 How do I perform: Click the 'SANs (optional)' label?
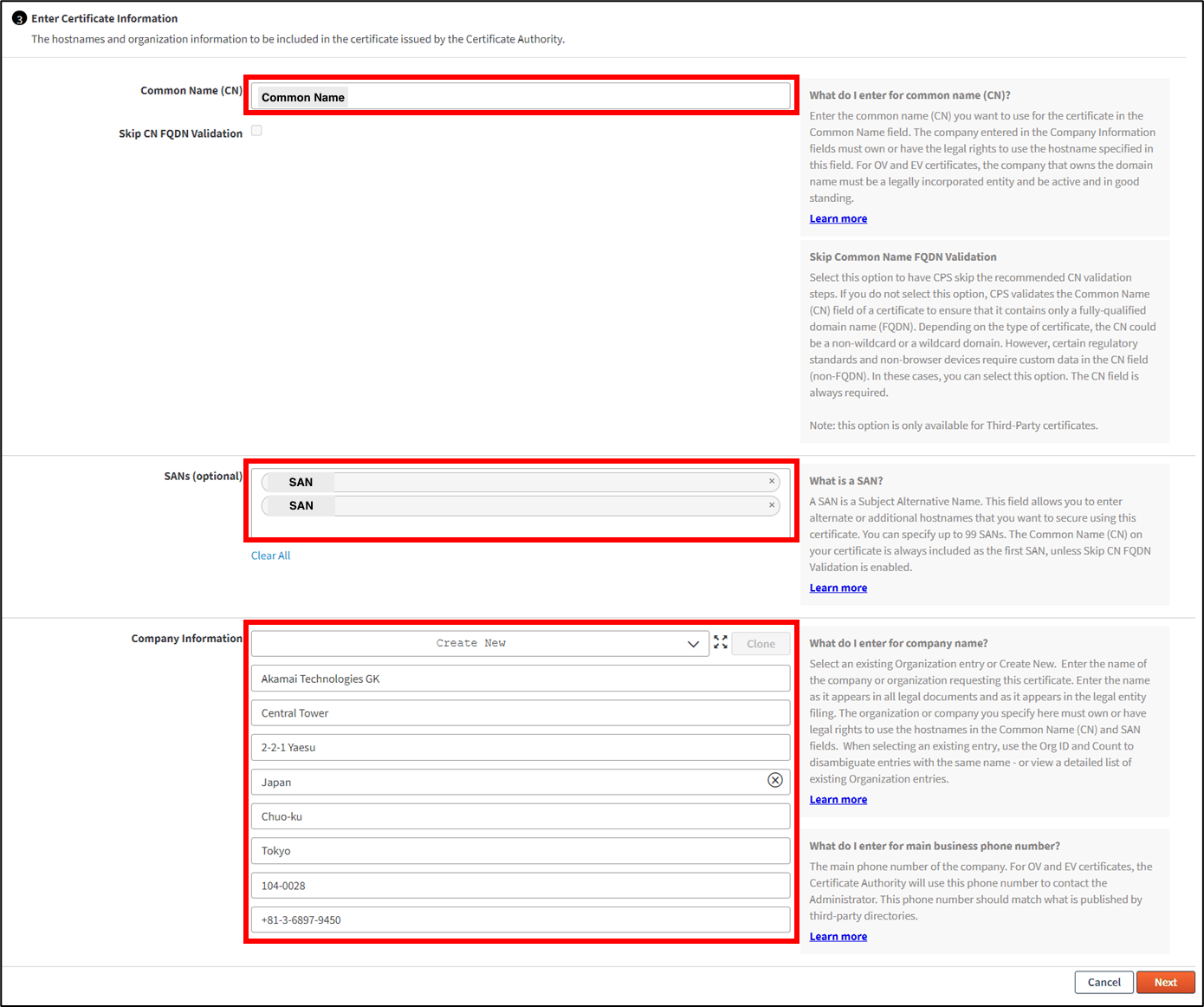click(204, 476)
